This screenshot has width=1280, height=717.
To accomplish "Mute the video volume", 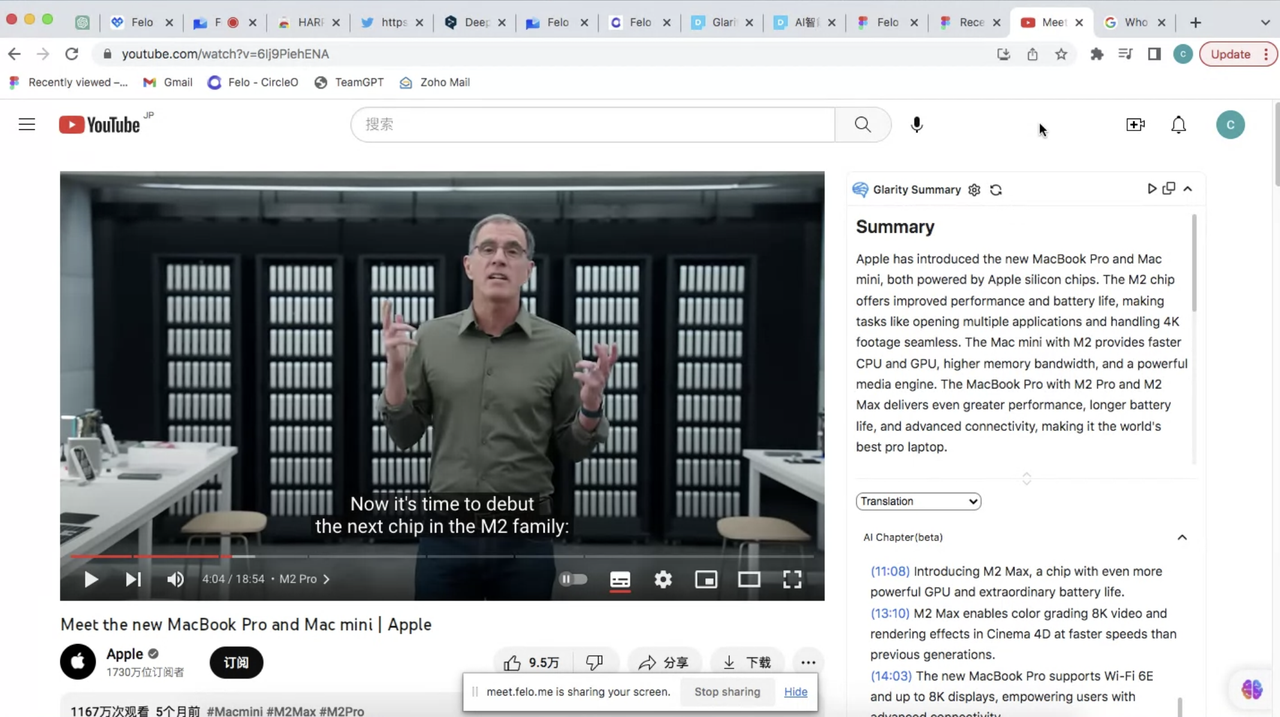I will click(x=175, y=579).
